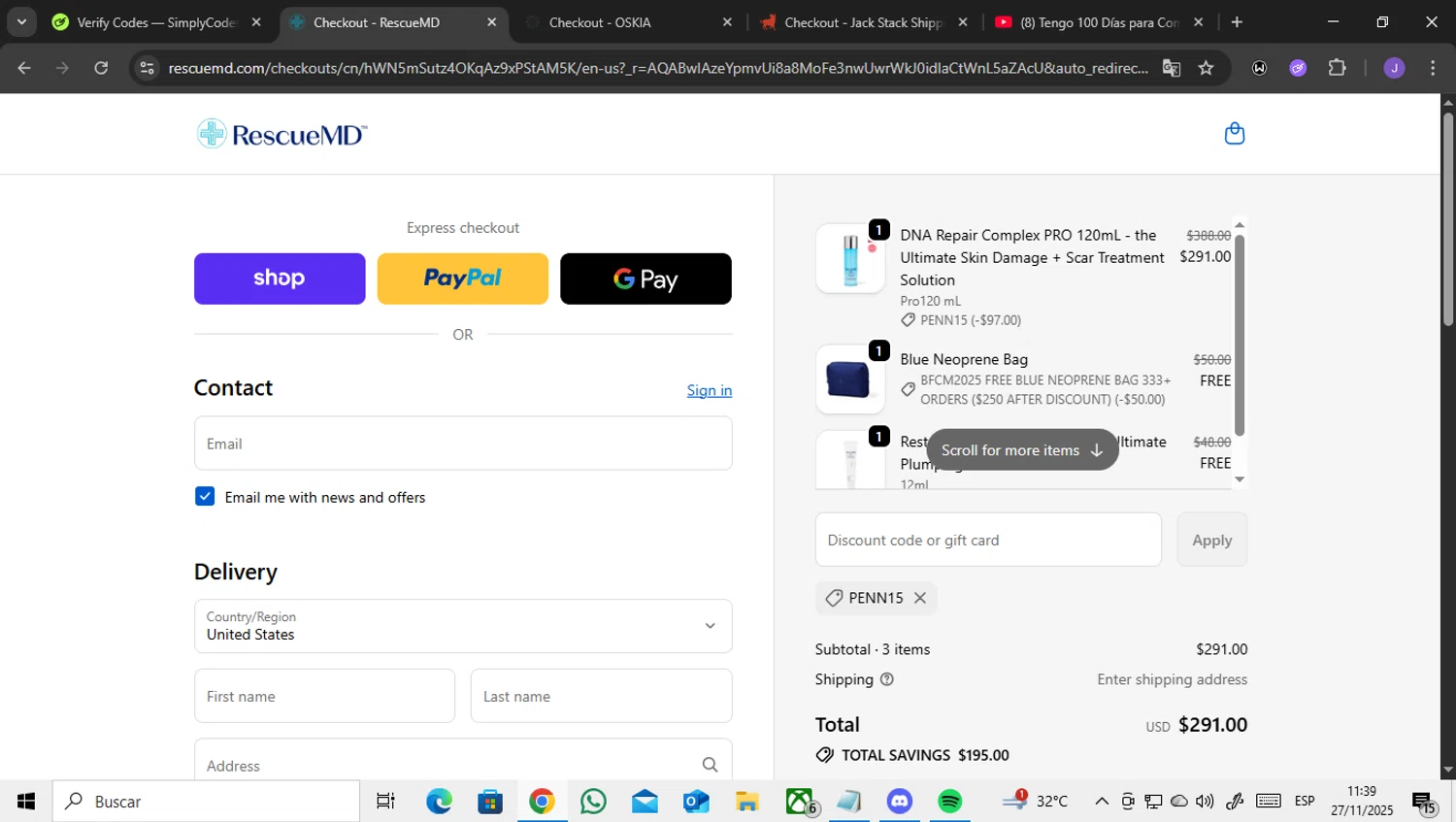Open the clock and date in taskbar
Viewport: 1456px width, 822px height.
1362,801
